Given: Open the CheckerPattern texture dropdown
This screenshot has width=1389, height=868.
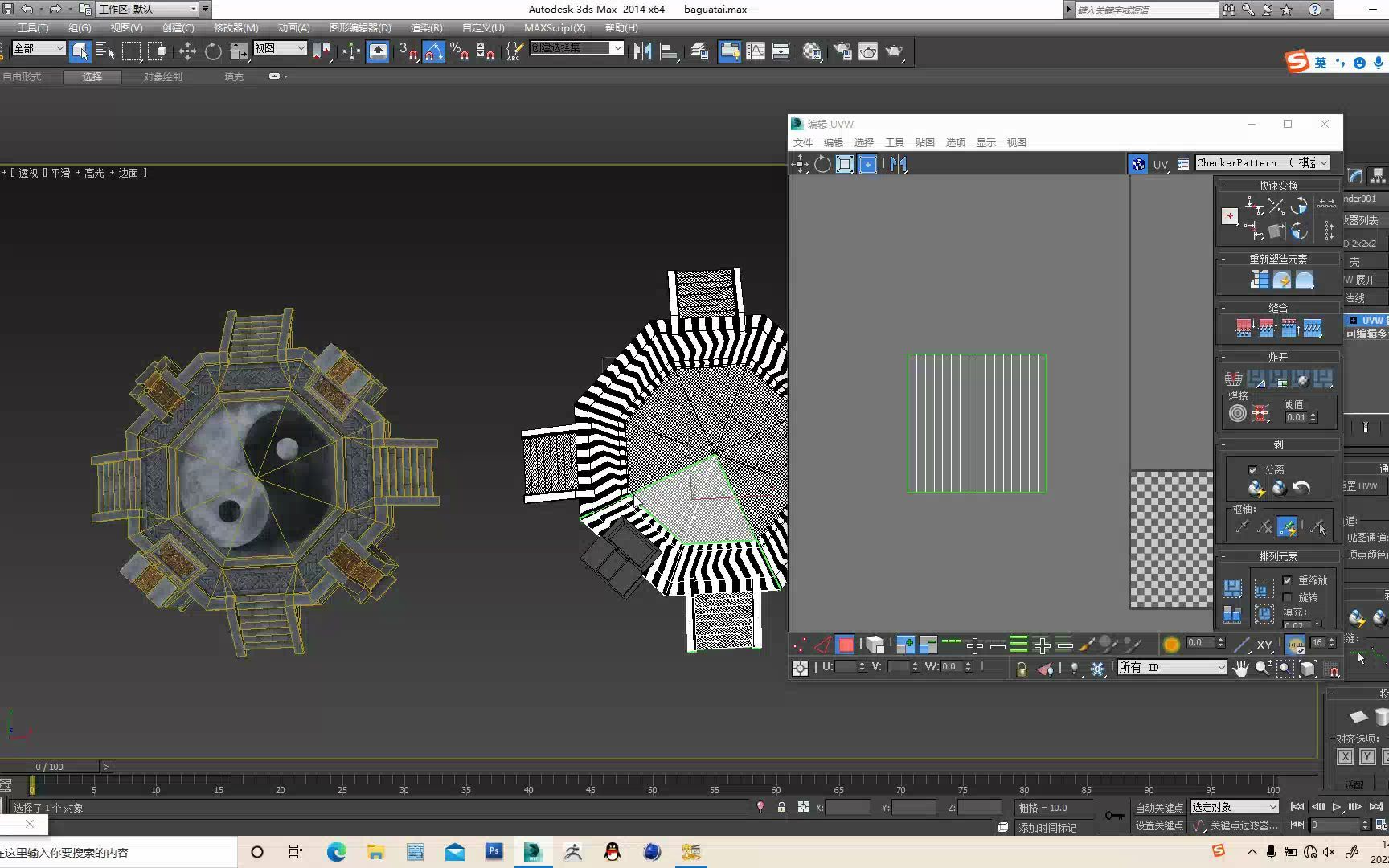Looking at the screenshot, I should pos(1262,163).
